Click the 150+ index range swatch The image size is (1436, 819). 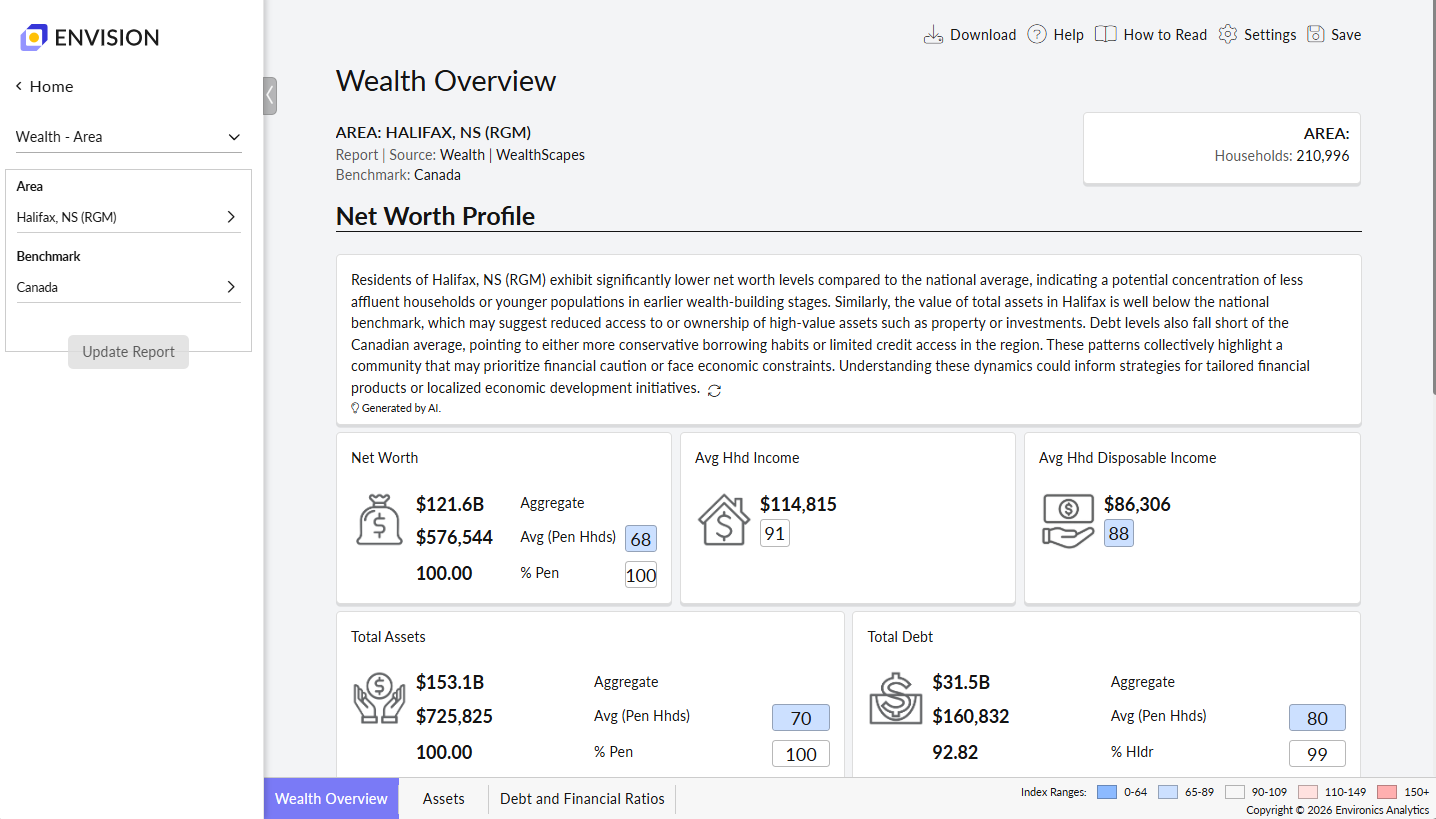click(1387, 792)
